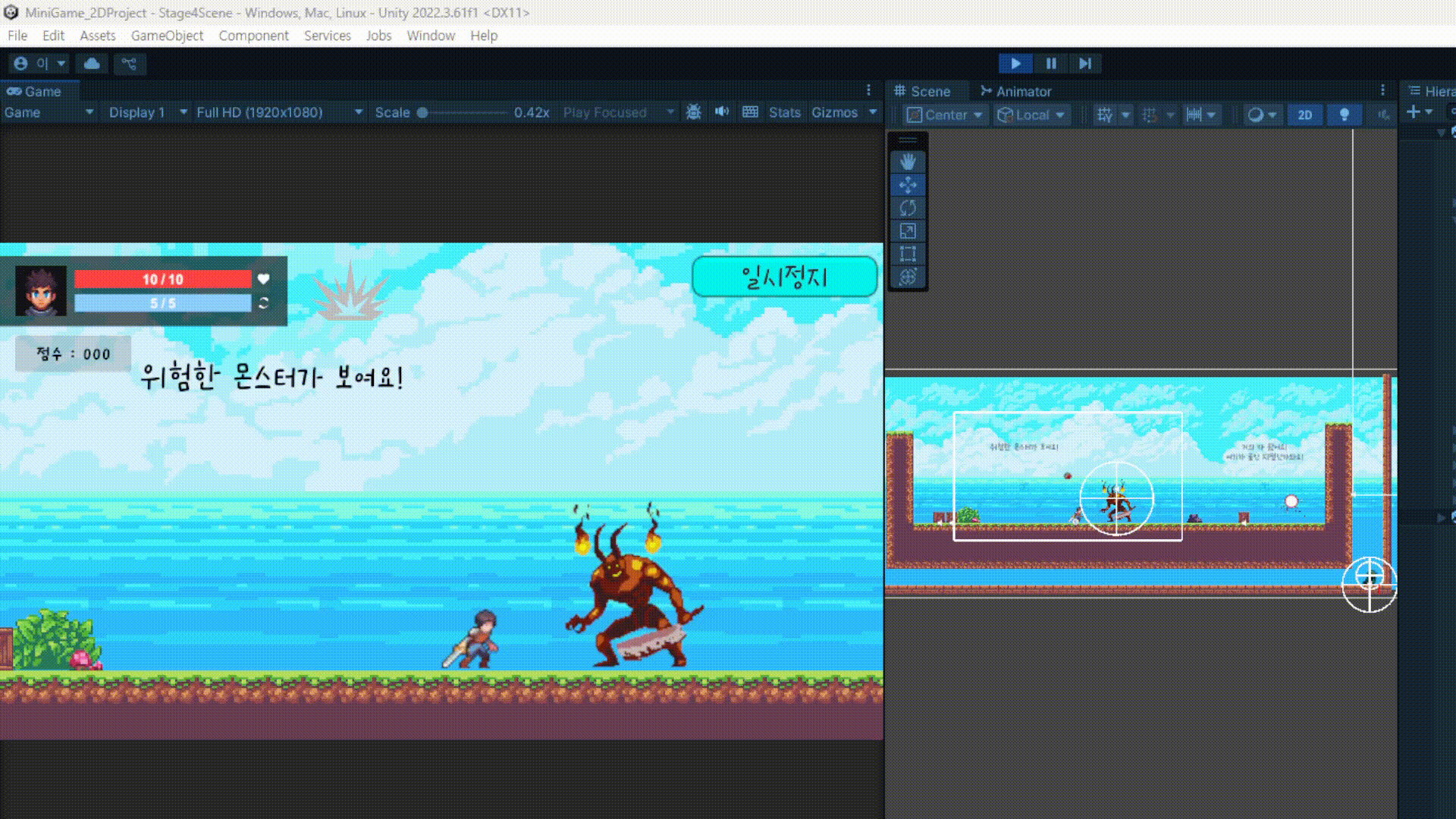Viewport: 1456px width, 819px height.
Task: Select the Rotate tool
Action: (x=908, y=208)
